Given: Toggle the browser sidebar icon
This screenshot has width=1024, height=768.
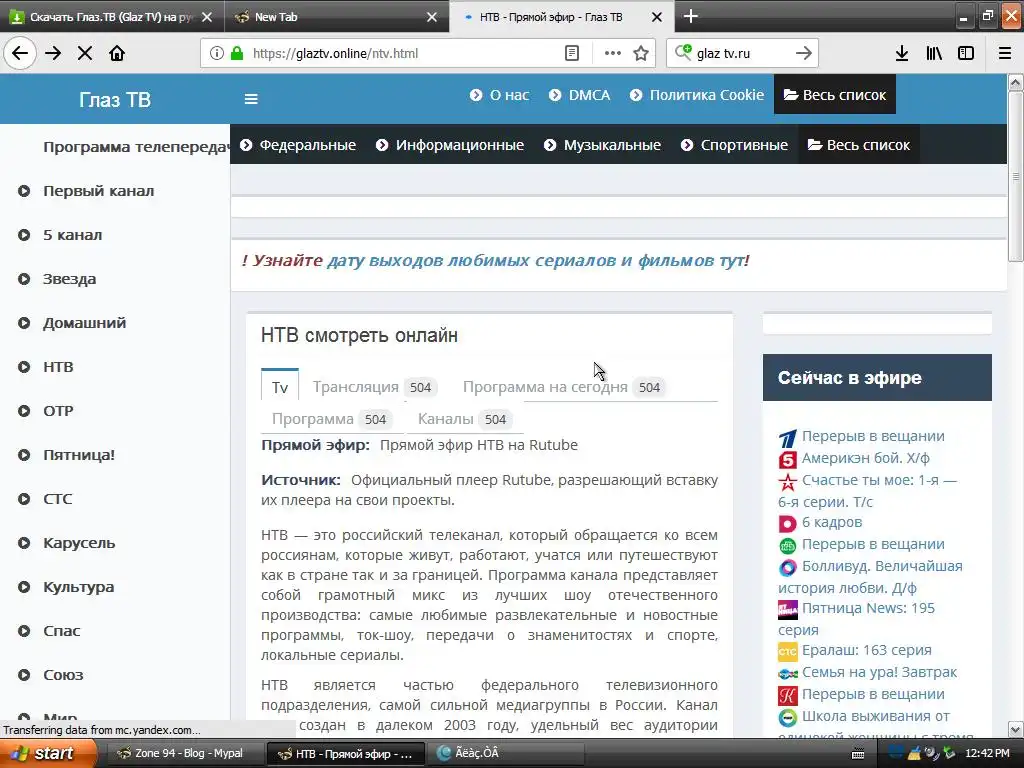Looking at the screenshot, I should pyautogui.click(x=966, y=53).
